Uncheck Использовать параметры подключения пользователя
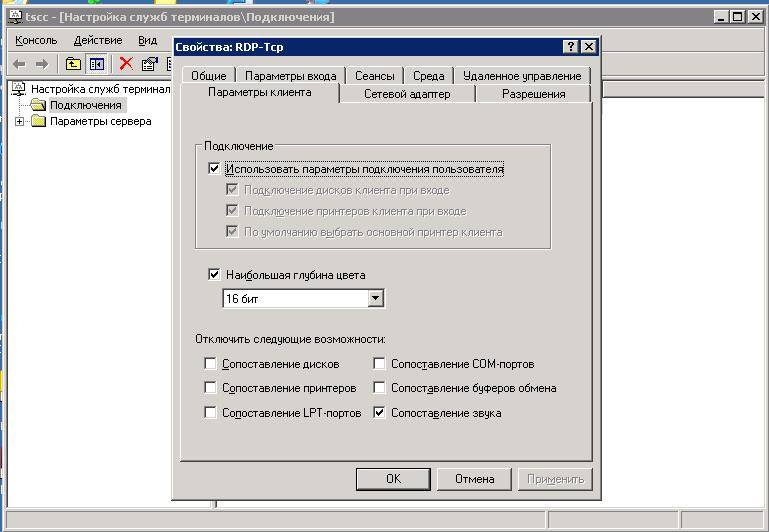 (x=214, y=169)
